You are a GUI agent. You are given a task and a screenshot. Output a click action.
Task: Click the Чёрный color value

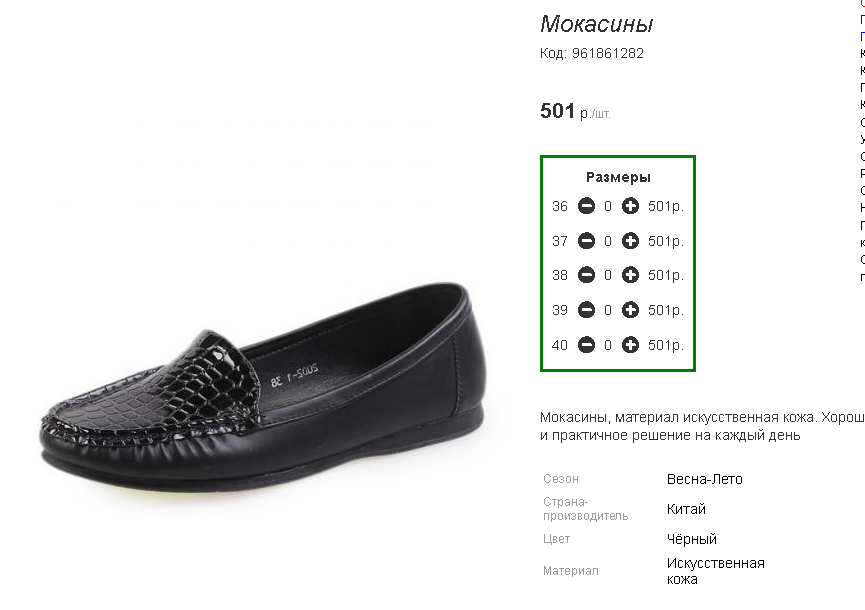pyautogui.click(x=692, y=539)
